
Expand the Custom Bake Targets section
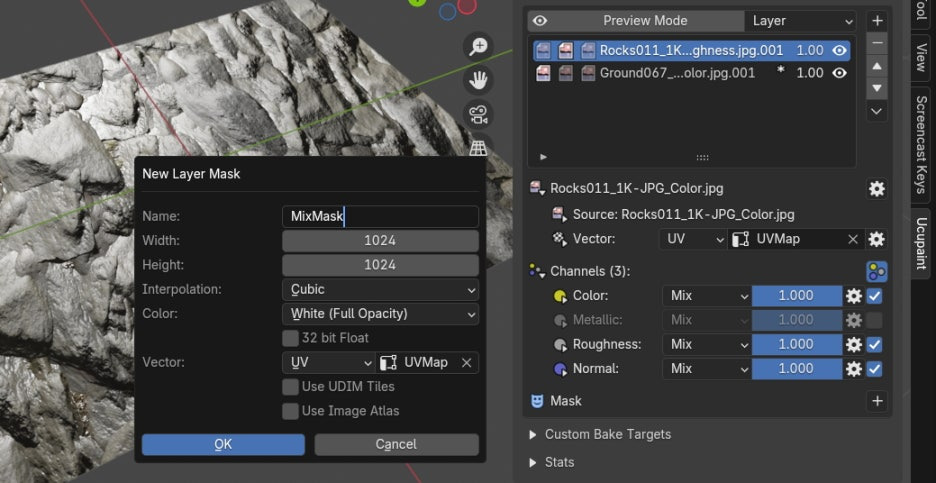click(601, 435)
